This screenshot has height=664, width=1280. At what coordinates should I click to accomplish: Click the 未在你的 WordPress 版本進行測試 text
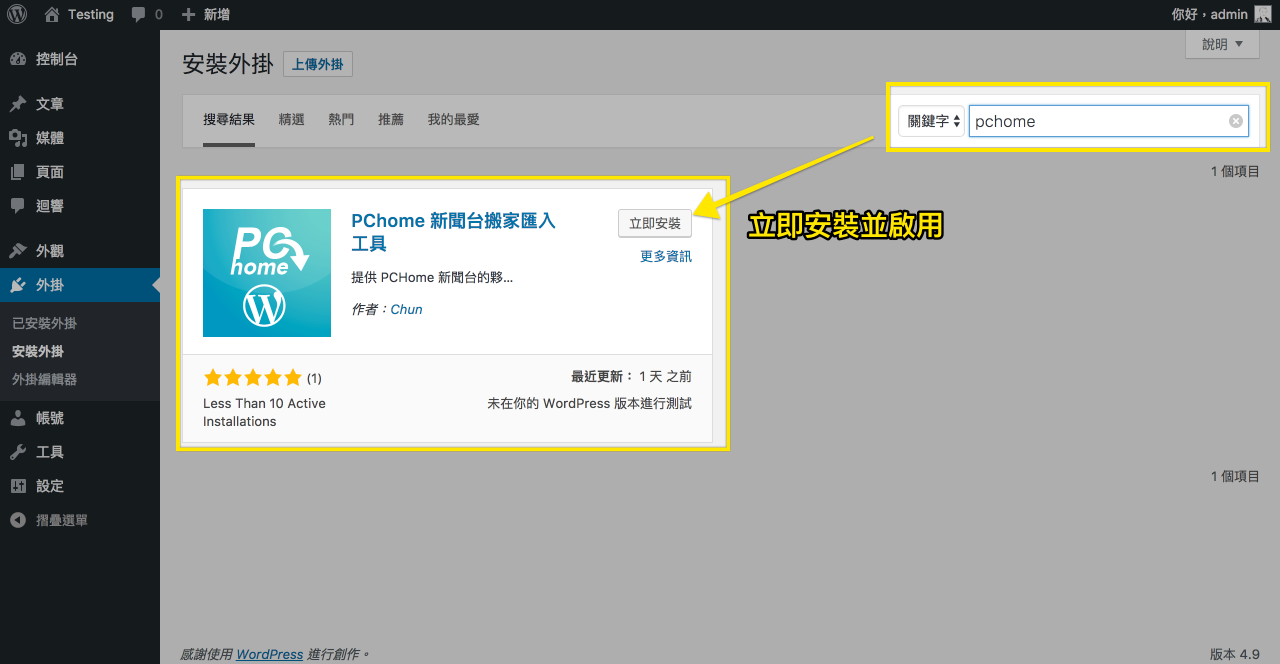589,404
